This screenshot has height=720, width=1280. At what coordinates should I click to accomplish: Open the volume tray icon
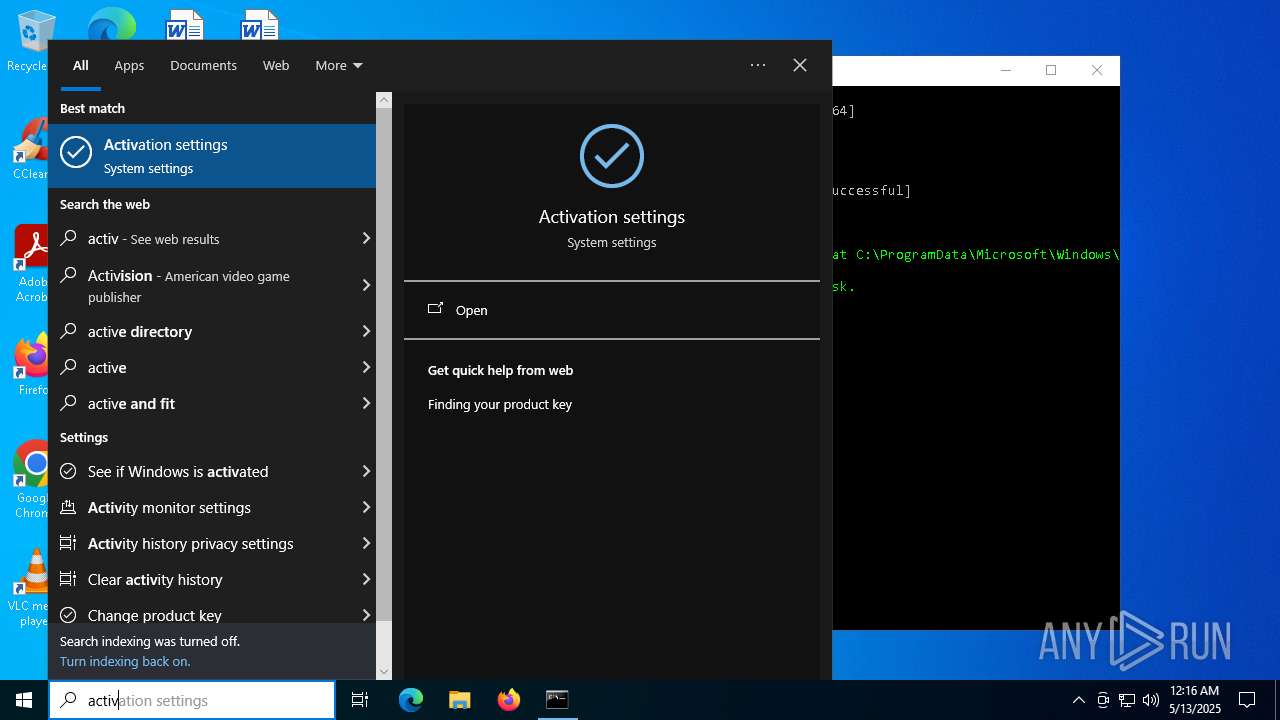(1151, 700)
